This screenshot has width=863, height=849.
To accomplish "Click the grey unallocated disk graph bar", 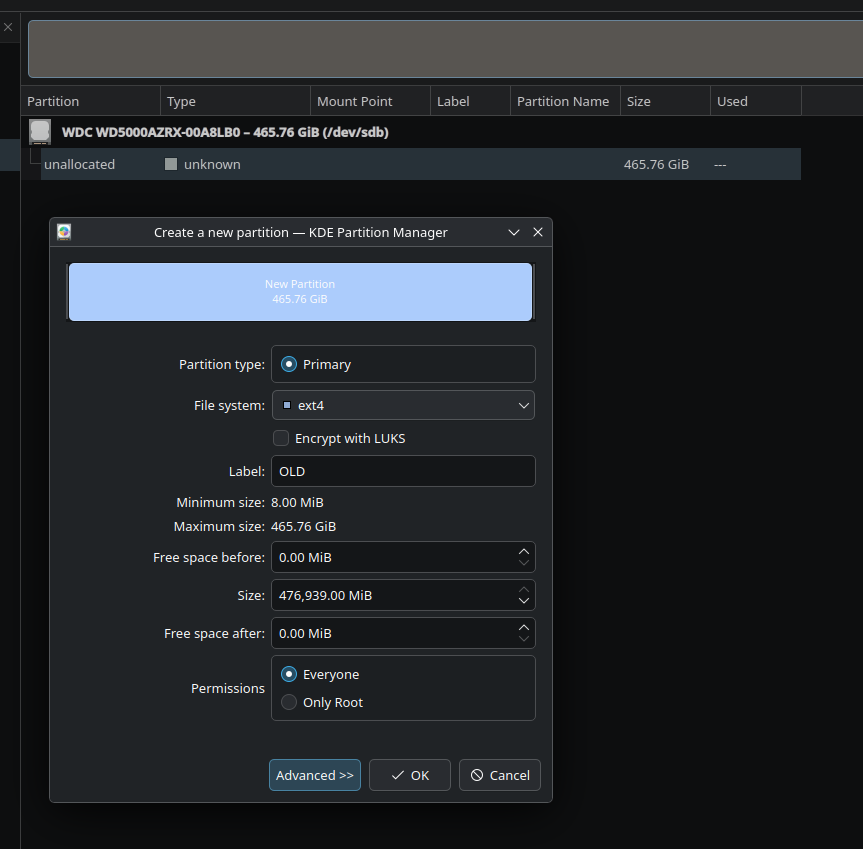I will 446,49.
